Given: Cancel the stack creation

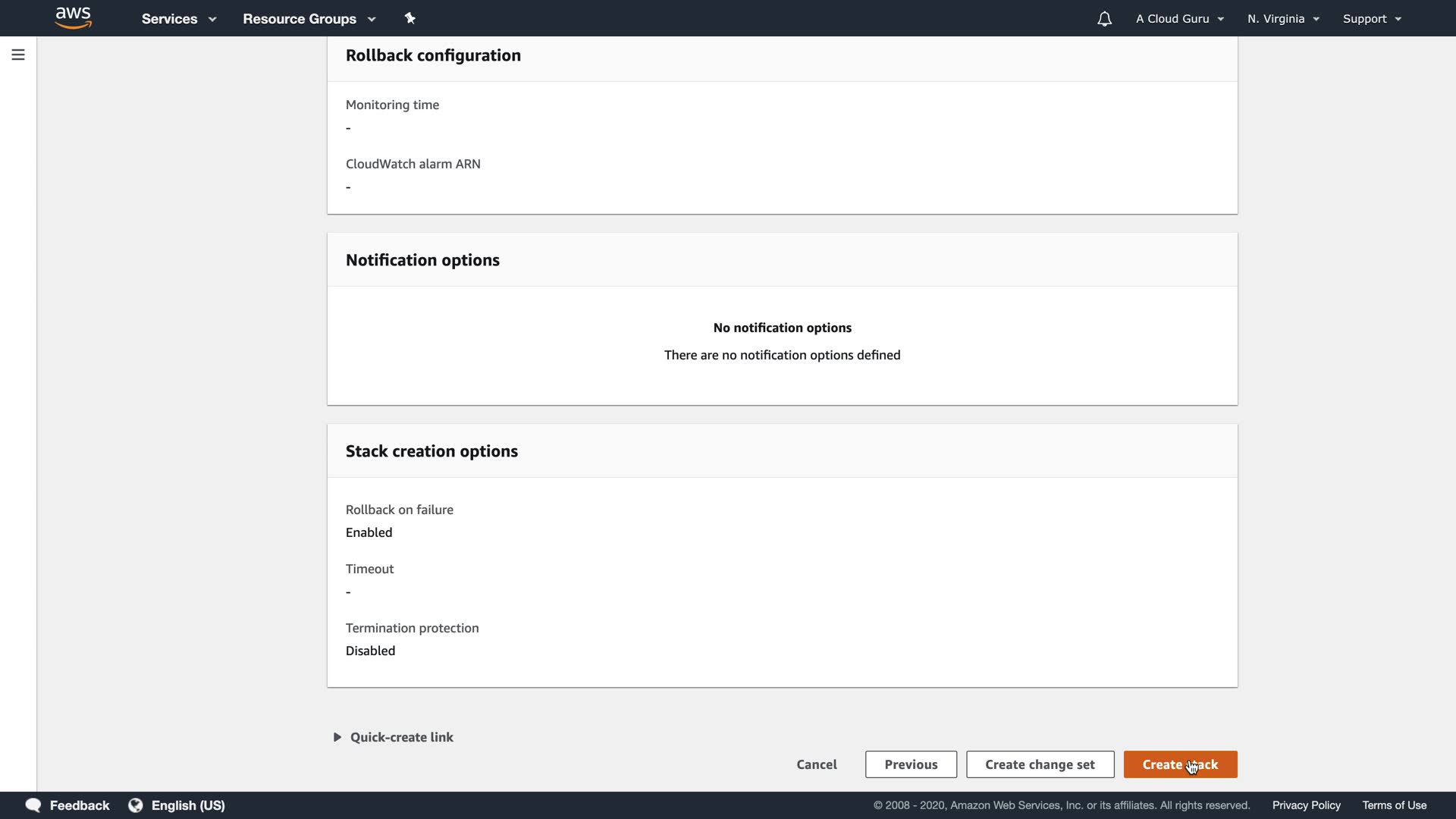Looking at the screenshot, I should [817, 764].
